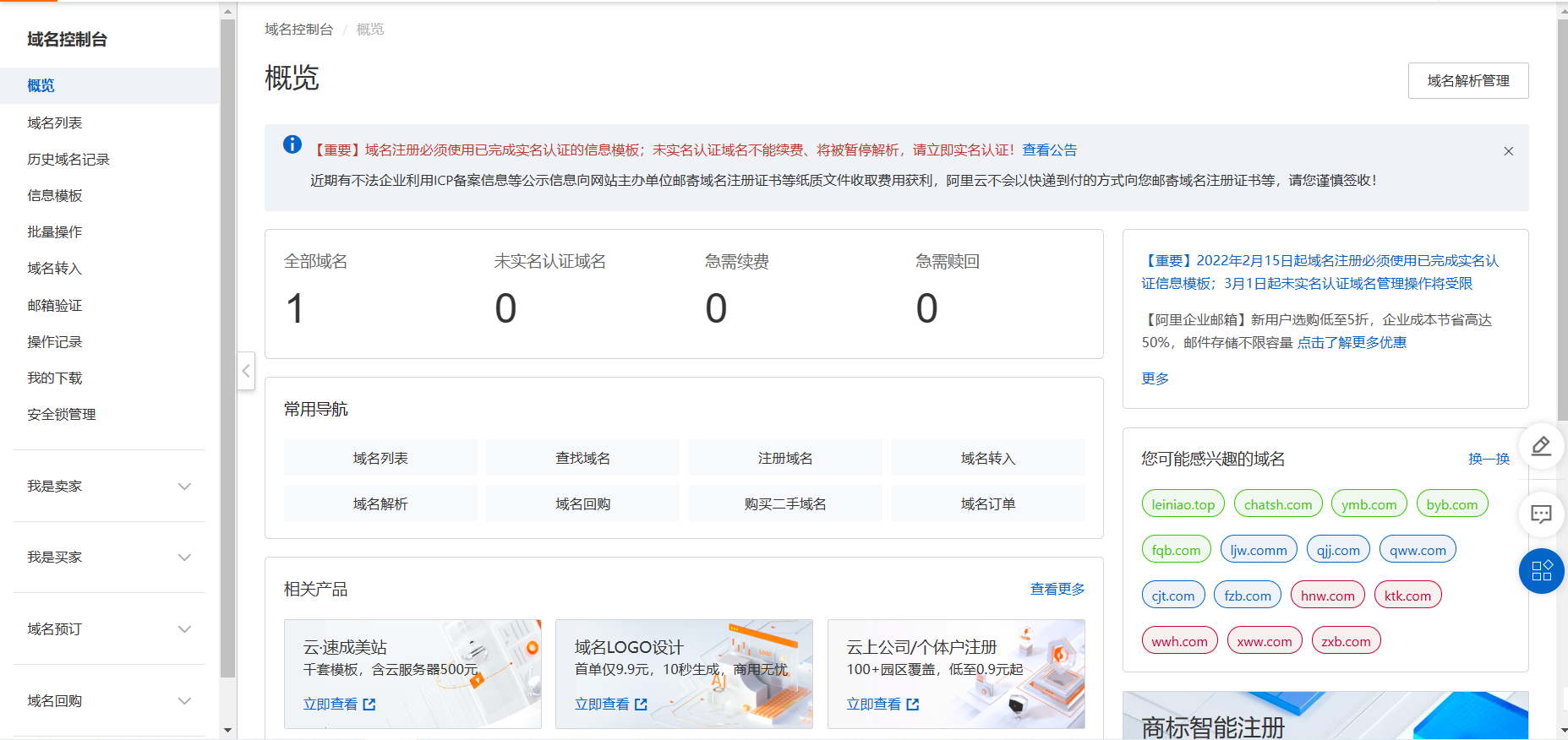Click the blue info icon in notice banner
Image resolution: width=1568 pixels, height=740 pixels.
click(292, 144)
